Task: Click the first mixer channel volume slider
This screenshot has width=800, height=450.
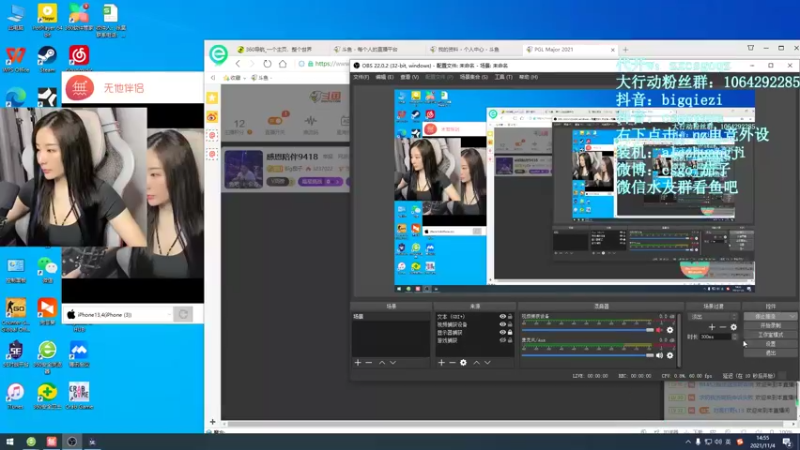Action: [588, 330]
